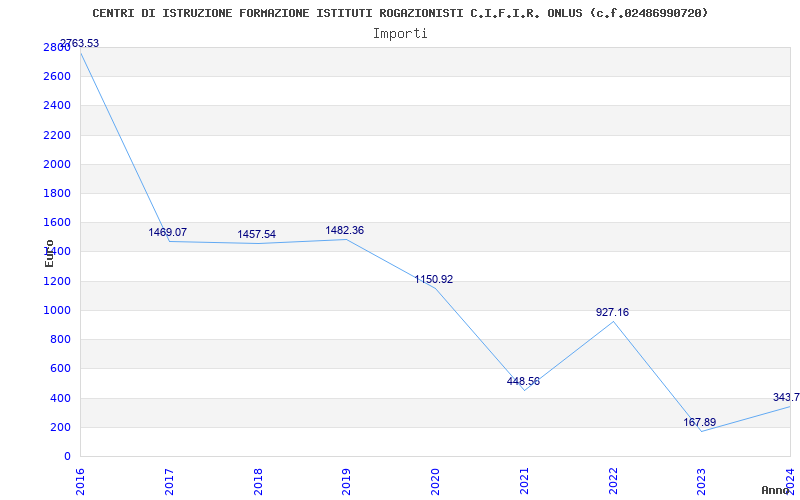Image resolution: width=800 pixels, height=500 pixels.
Task: Click the 2016 x-axis year label
Action: click(80, 482)
